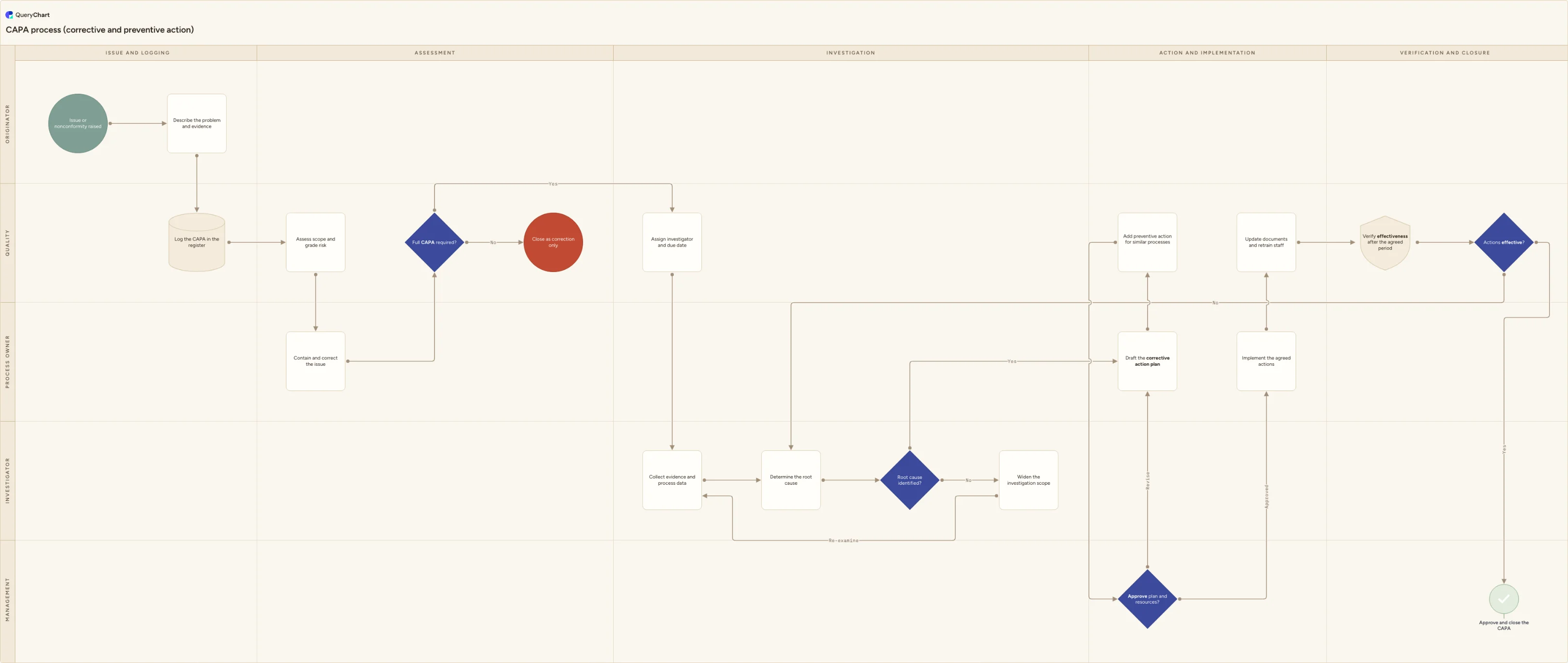Select the green 'Issue or nonconformity raised' start circle

[78, 123]
